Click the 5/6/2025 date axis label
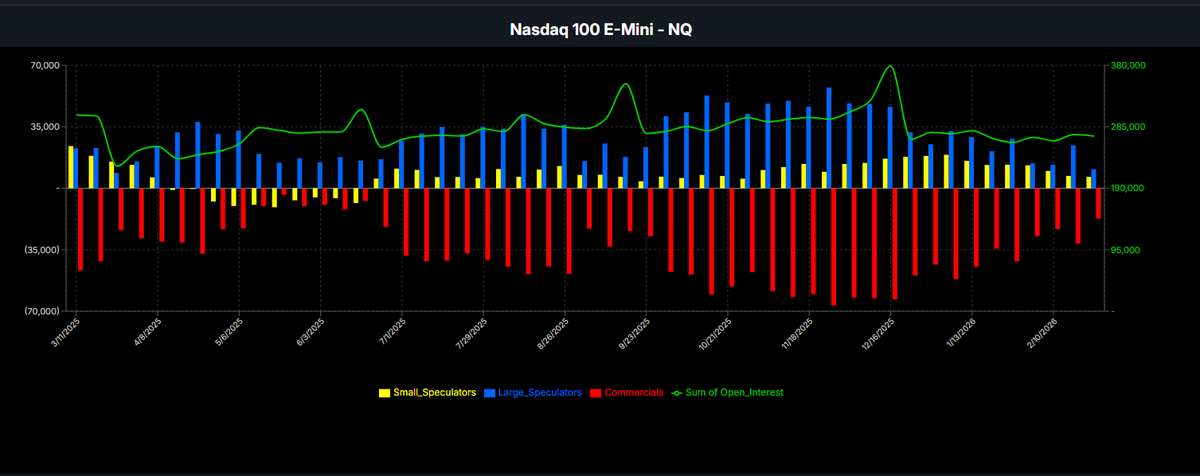 coord(228,332)
